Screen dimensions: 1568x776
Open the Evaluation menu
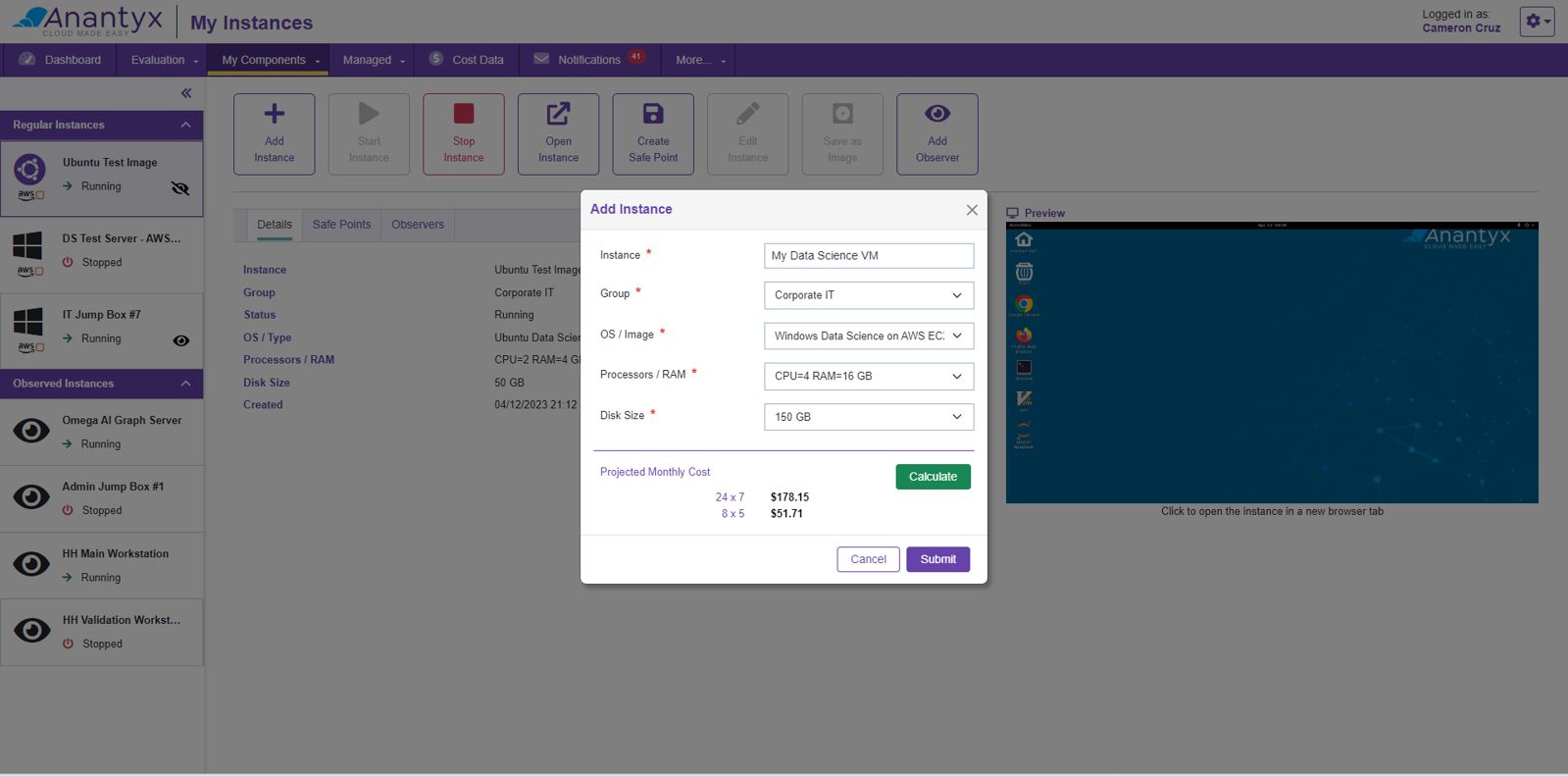tap(164, 60)
